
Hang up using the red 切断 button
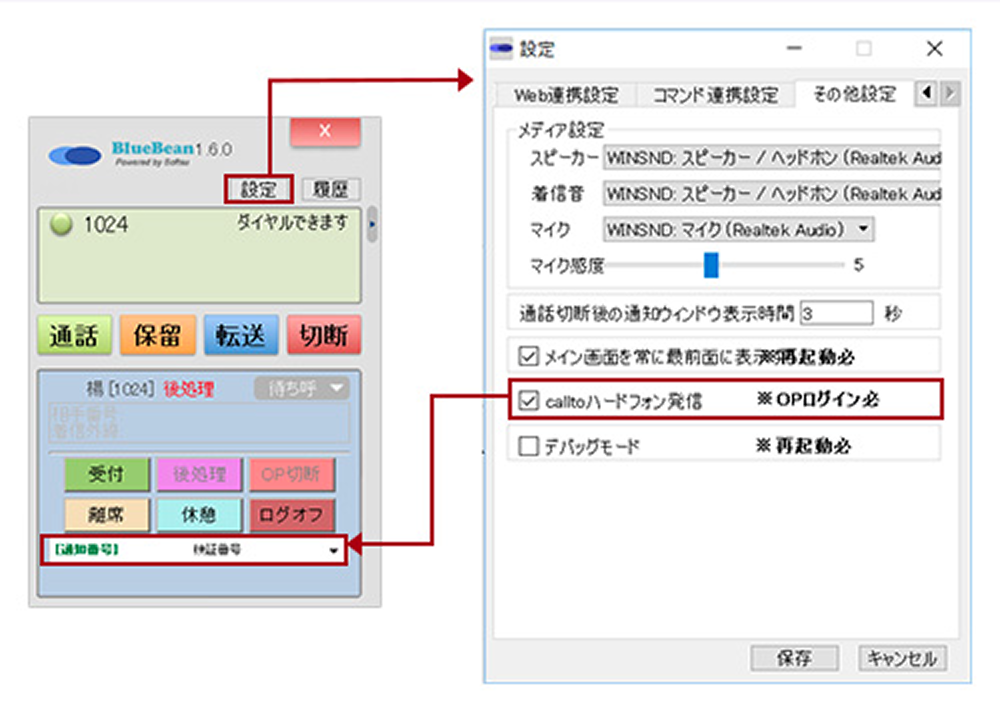(323, 336)
